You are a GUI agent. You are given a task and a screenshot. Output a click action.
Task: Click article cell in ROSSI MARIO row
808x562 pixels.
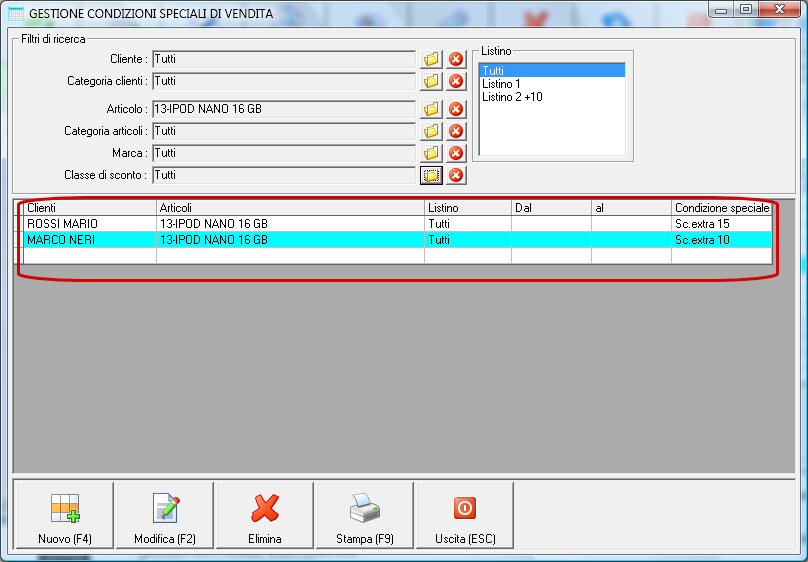tap(290, 224)
